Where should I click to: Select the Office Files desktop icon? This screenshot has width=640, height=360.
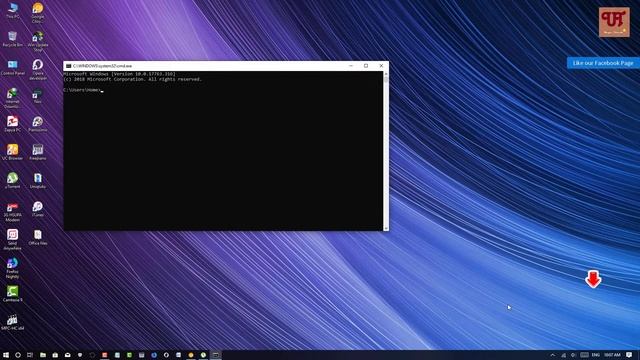38,237
